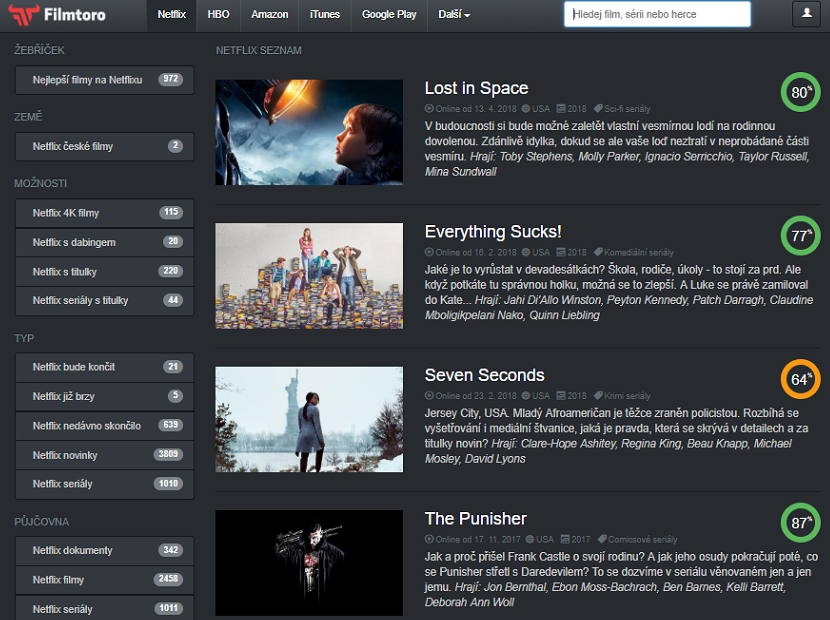Open the Everything Sucks! thumbnail
The height and width of the screenshot is (620, 830).
click(309, 276)
